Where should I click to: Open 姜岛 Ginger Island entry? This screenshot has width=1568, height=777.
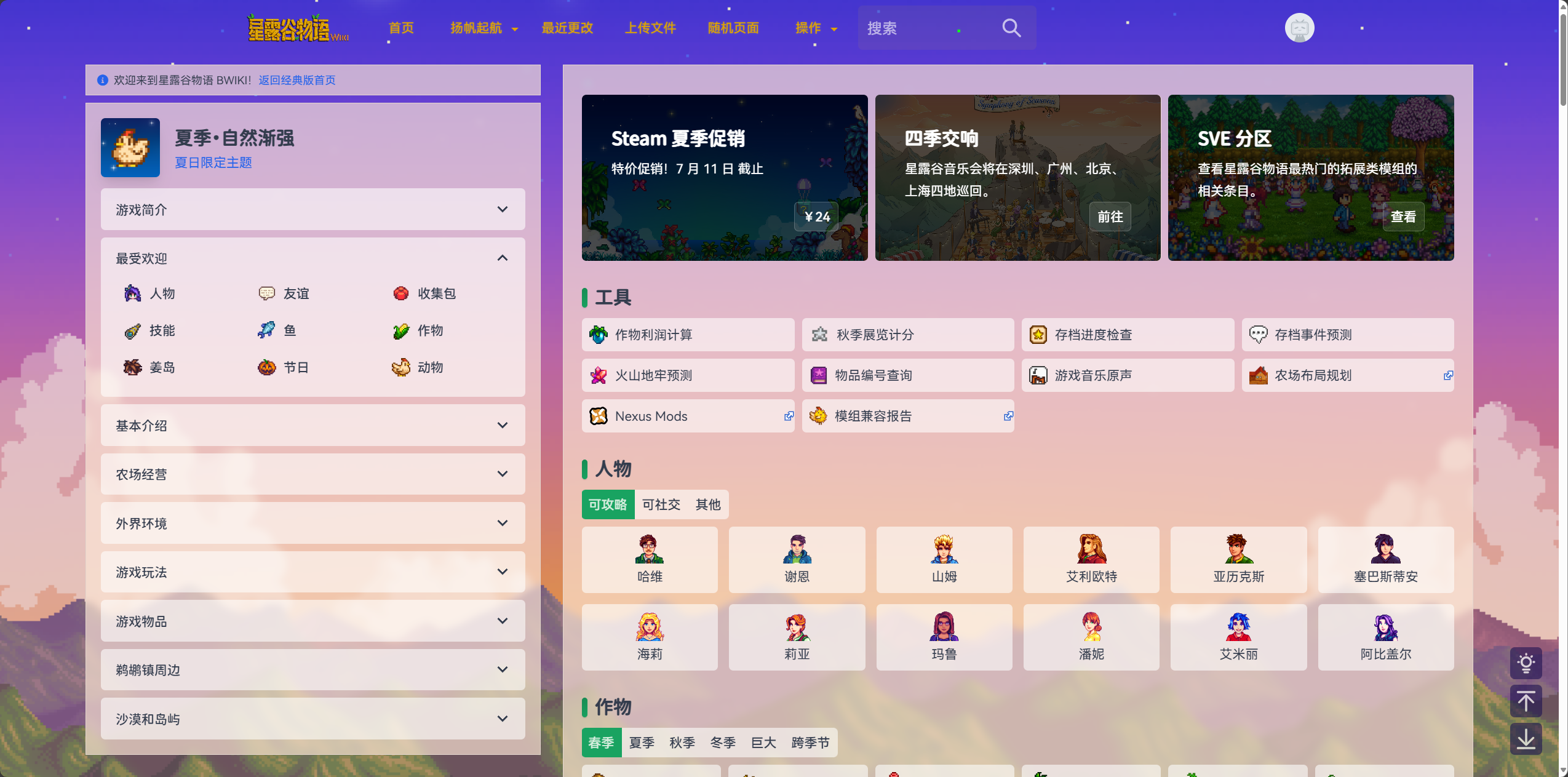(150, 367)
